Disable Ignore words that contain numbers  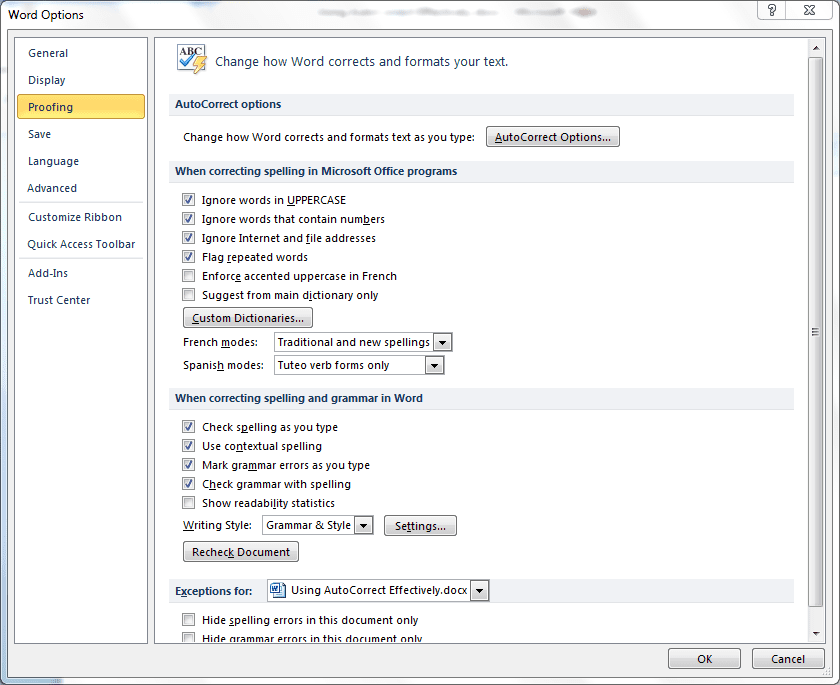(188, 218)
